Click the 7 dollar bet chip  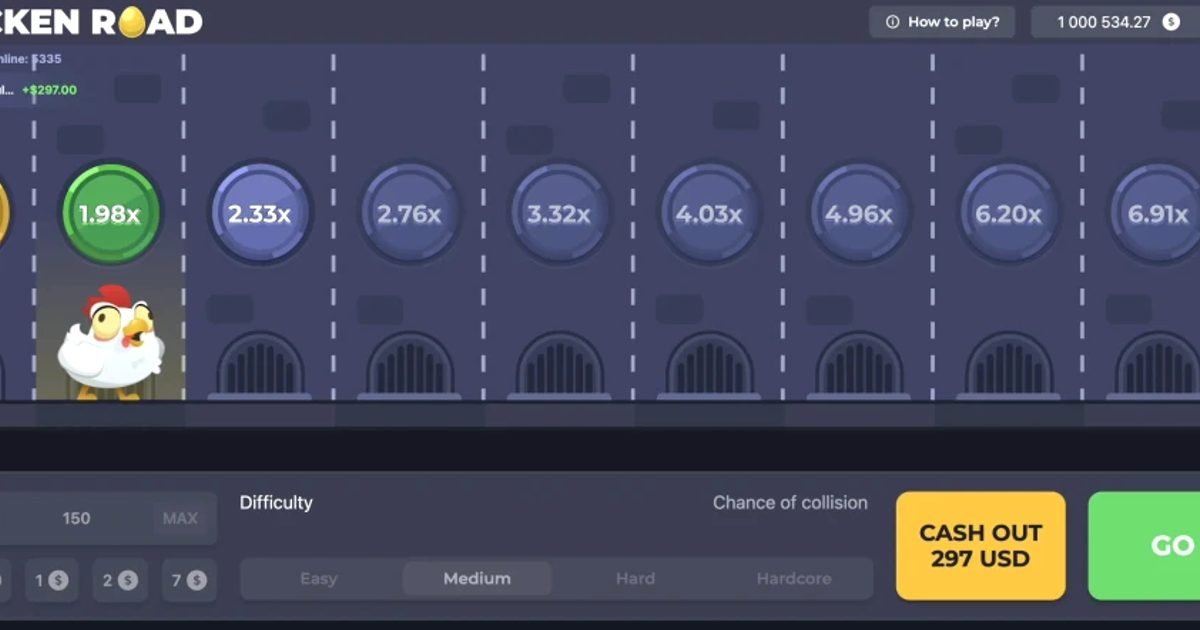pos(189,579)
